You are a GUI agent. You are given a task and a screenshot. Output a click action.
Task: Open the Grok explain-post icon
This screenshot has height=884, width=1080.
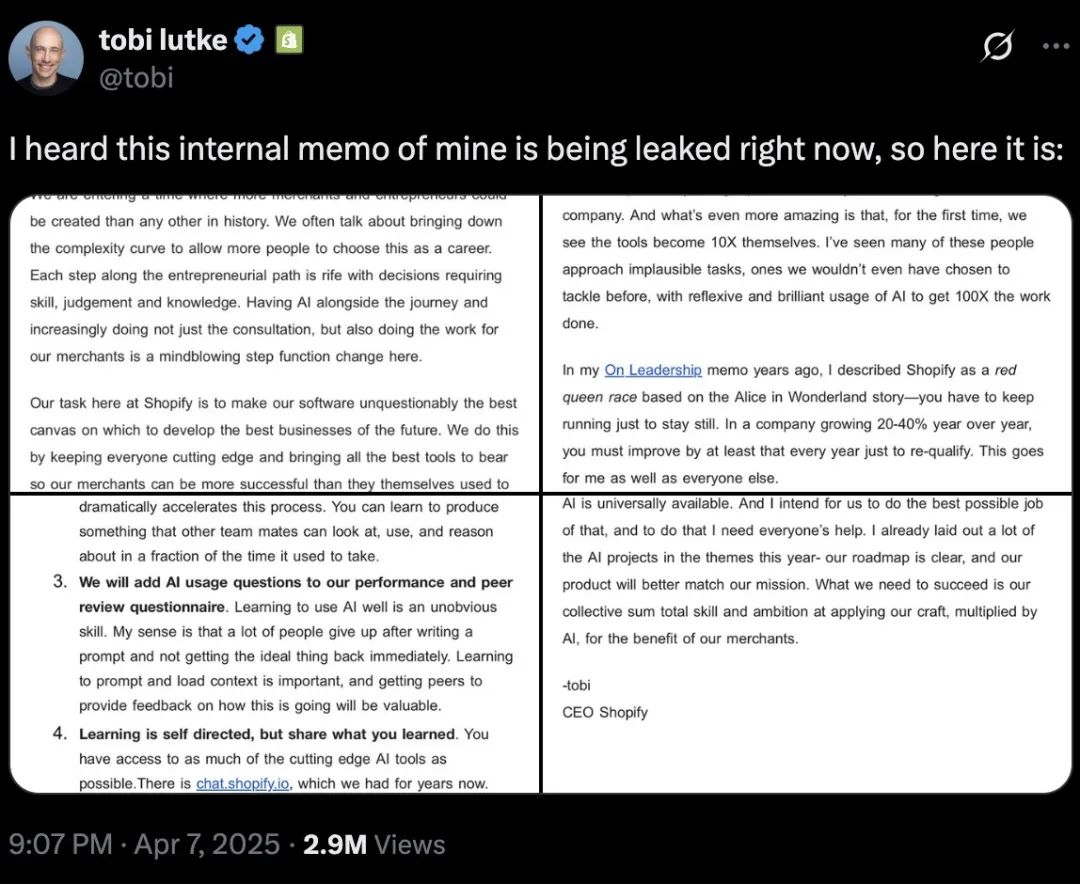[x=998, y=46]
